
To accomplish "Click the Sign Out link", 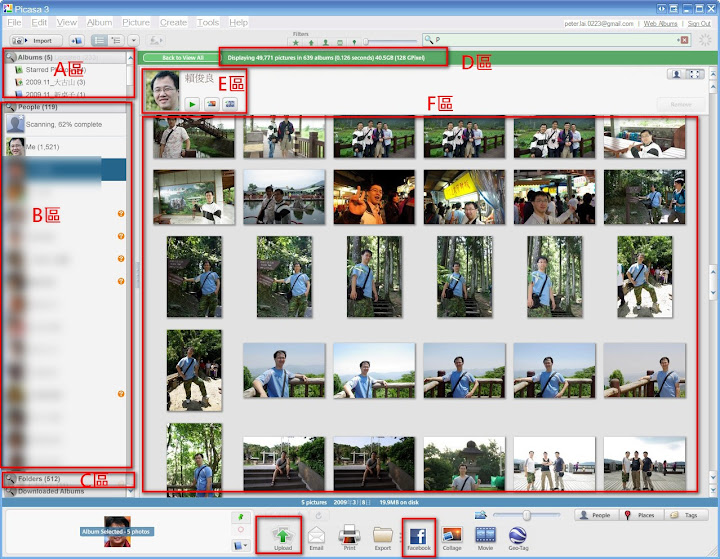I will (x=699, y=23).
